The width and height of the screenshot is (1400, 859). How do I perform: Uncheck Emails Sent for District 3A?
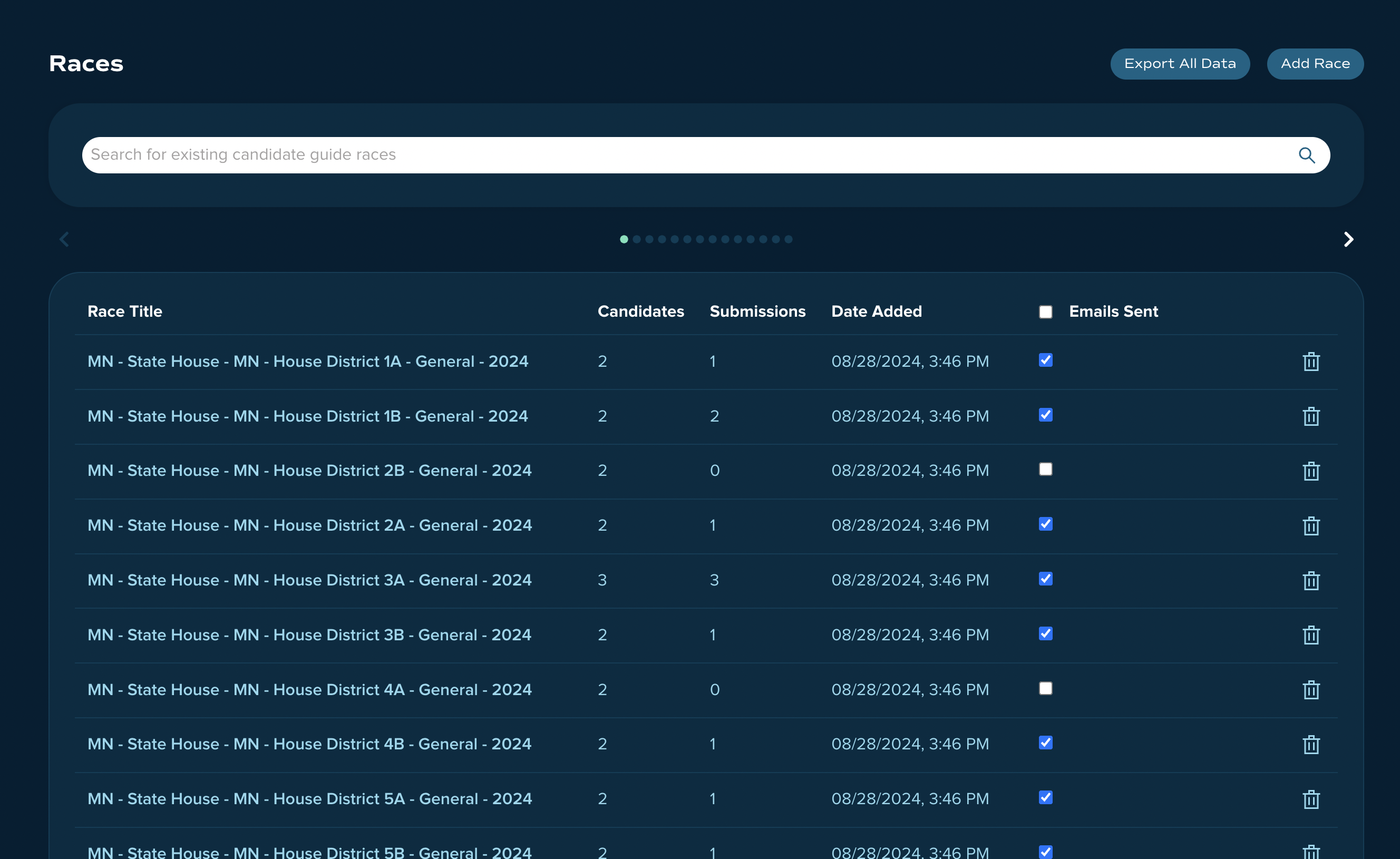tap(1045, 579)
